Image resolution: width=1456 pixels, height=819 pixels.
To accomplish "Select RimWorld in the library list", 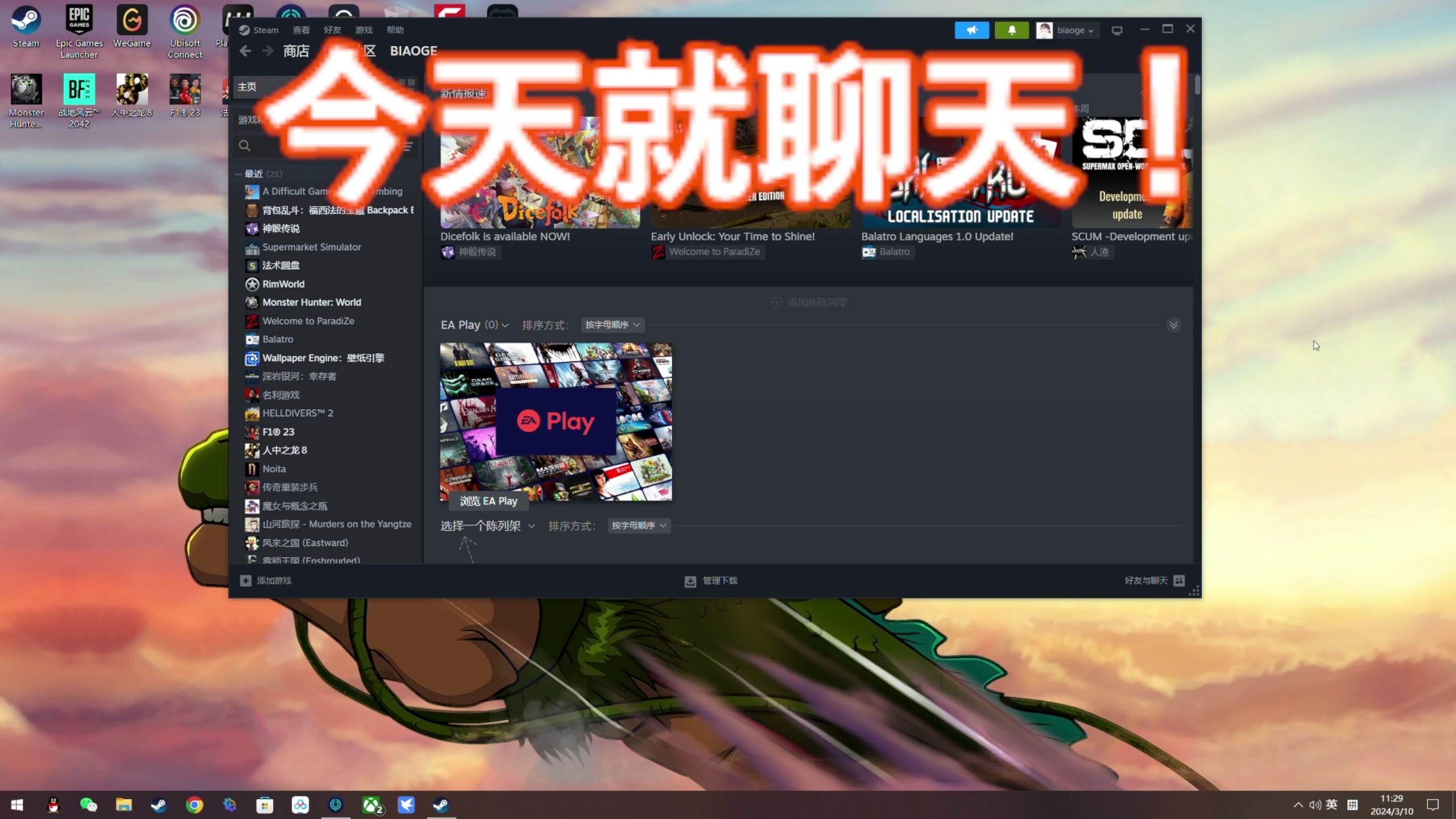I will tap(283, 284).
